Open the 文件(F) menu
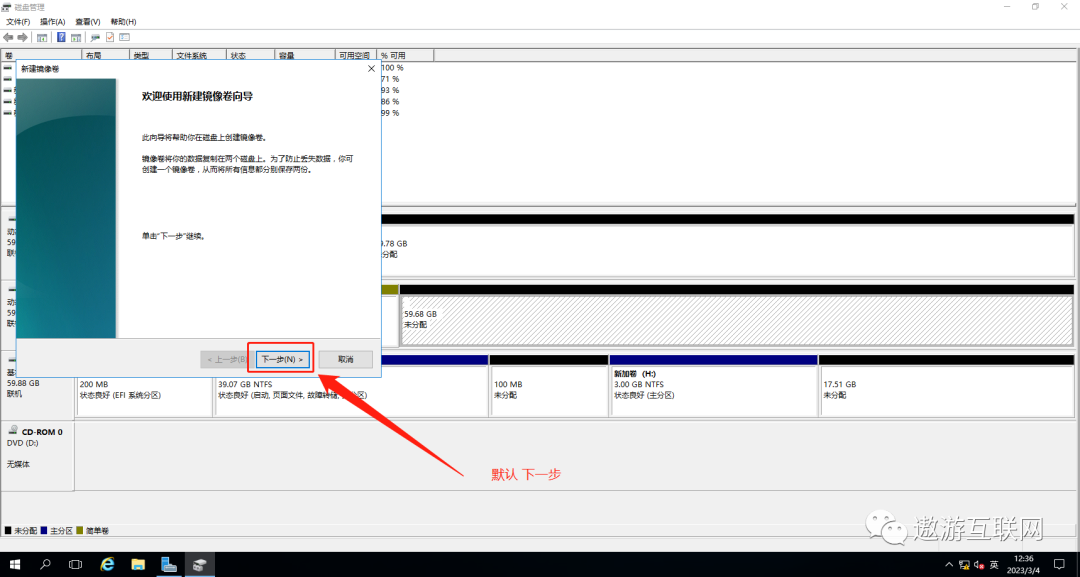 click(18, 22)
